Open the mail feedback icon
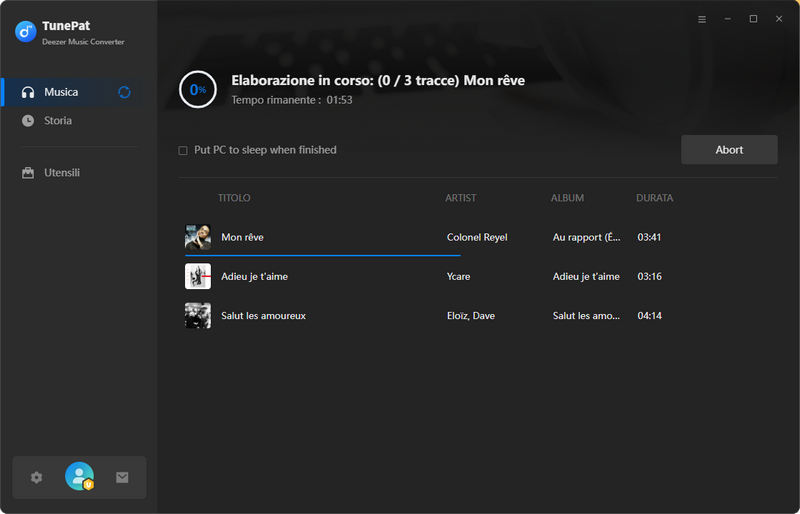The image size is (800, 514). tap(122, 478)
